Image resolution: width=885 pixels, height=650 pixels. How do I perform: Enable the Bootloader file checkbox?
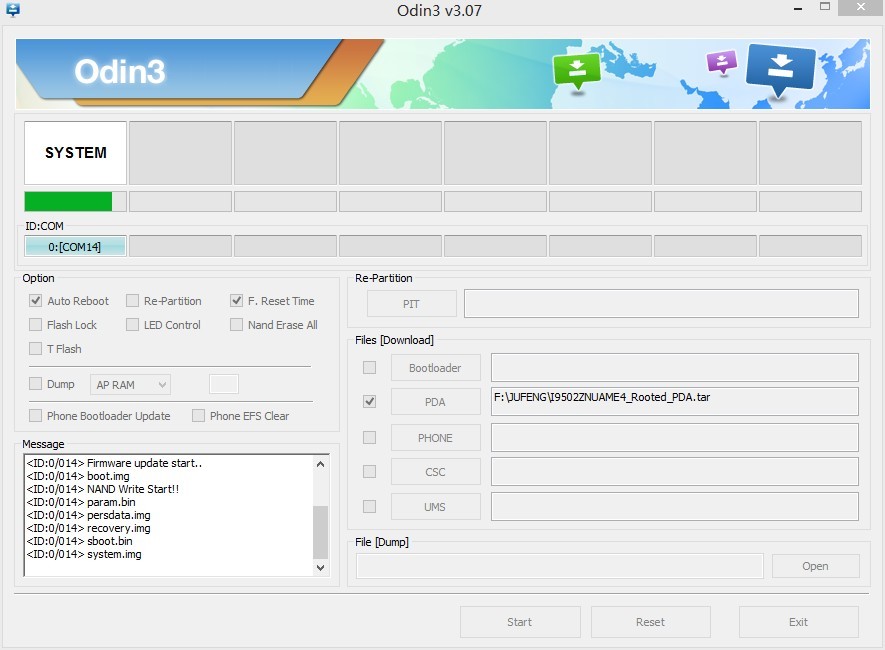[x=369, y=367]
